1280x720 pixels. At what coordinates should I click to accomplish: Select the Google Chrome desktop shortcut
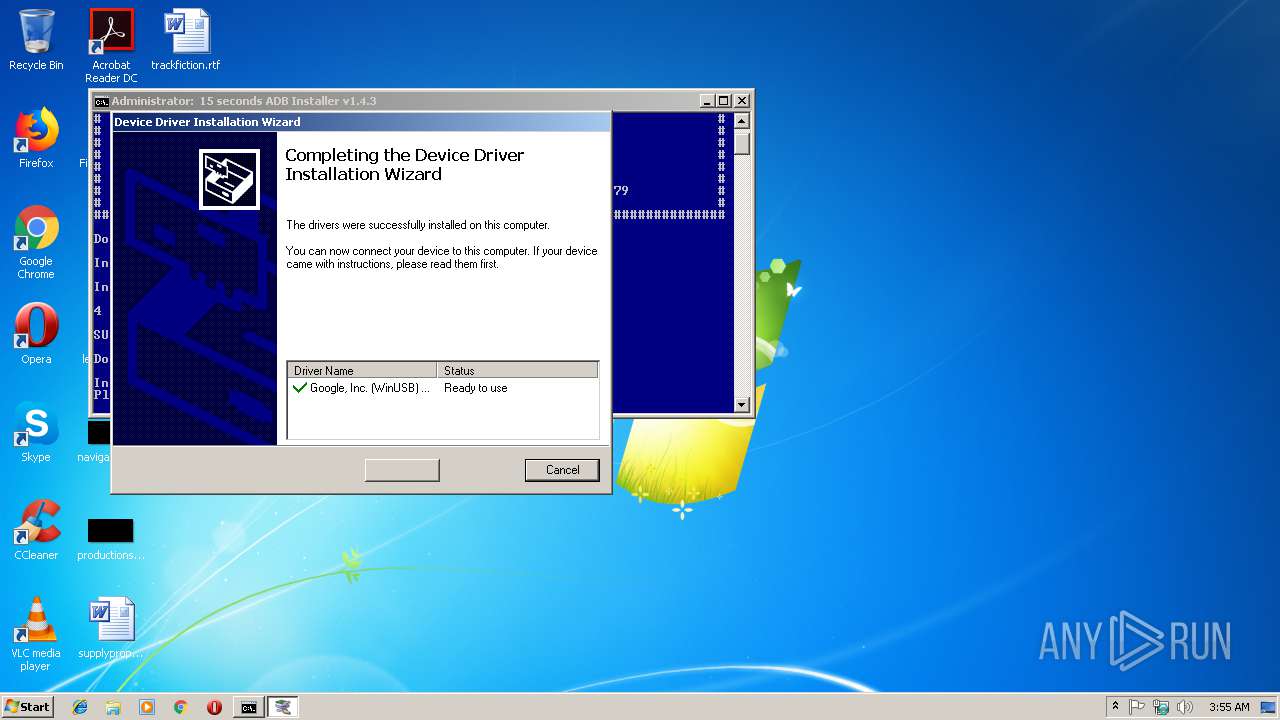[36, 242]
